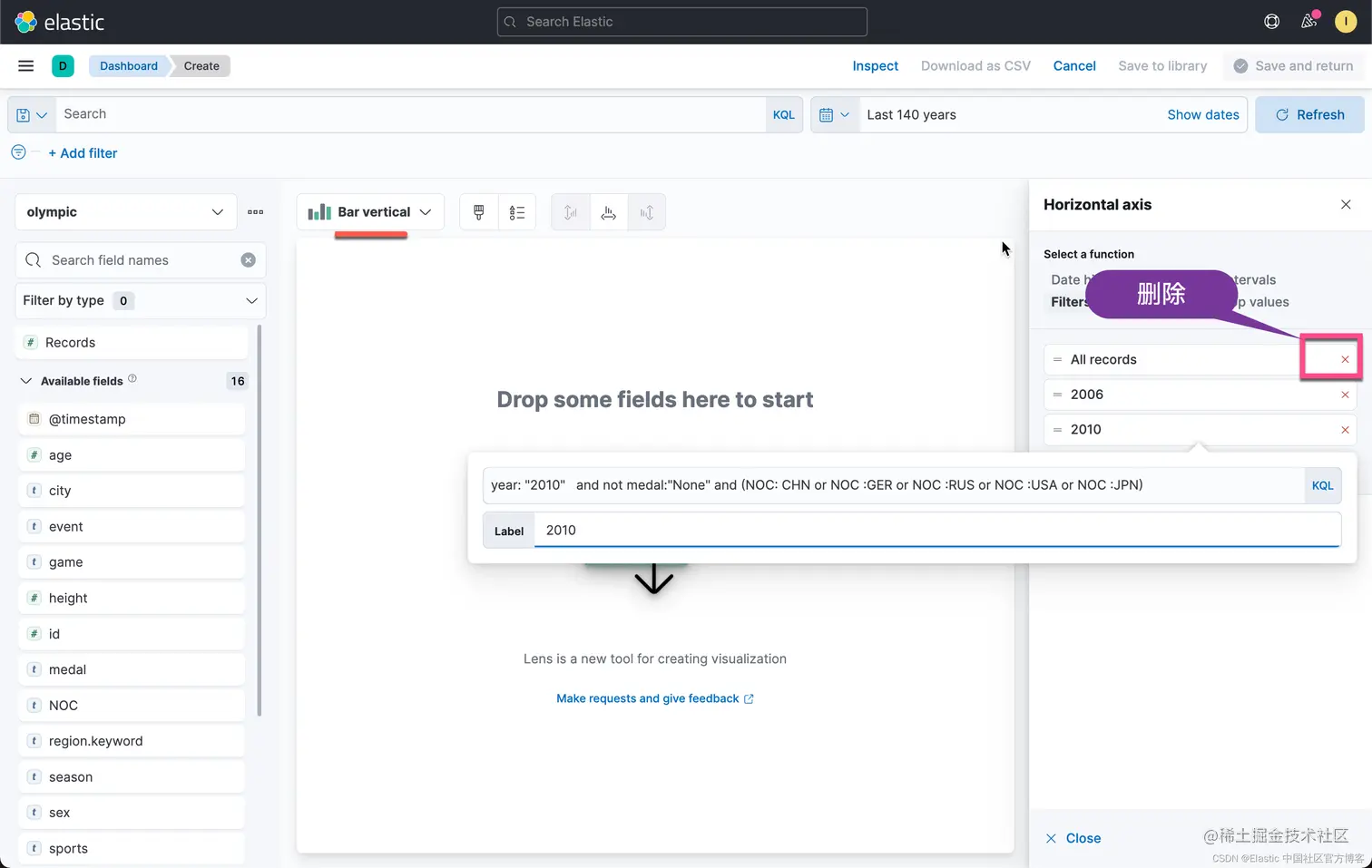The height and width of the screenshot is (868, 1372).
Task: Grab the 2010 filter drag handle
Action: (x=1057, y=430)
